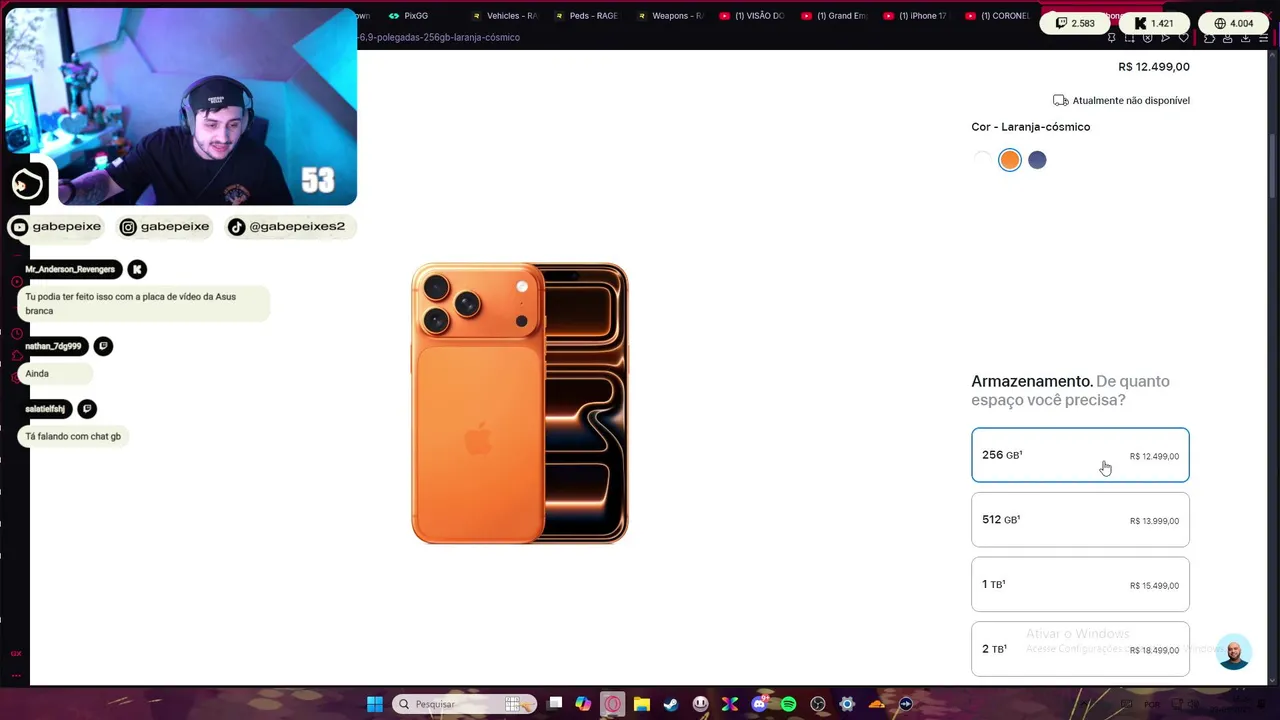
Task: Switch to the iPhone 17 YouTube tab
Action: coord(916,16)
